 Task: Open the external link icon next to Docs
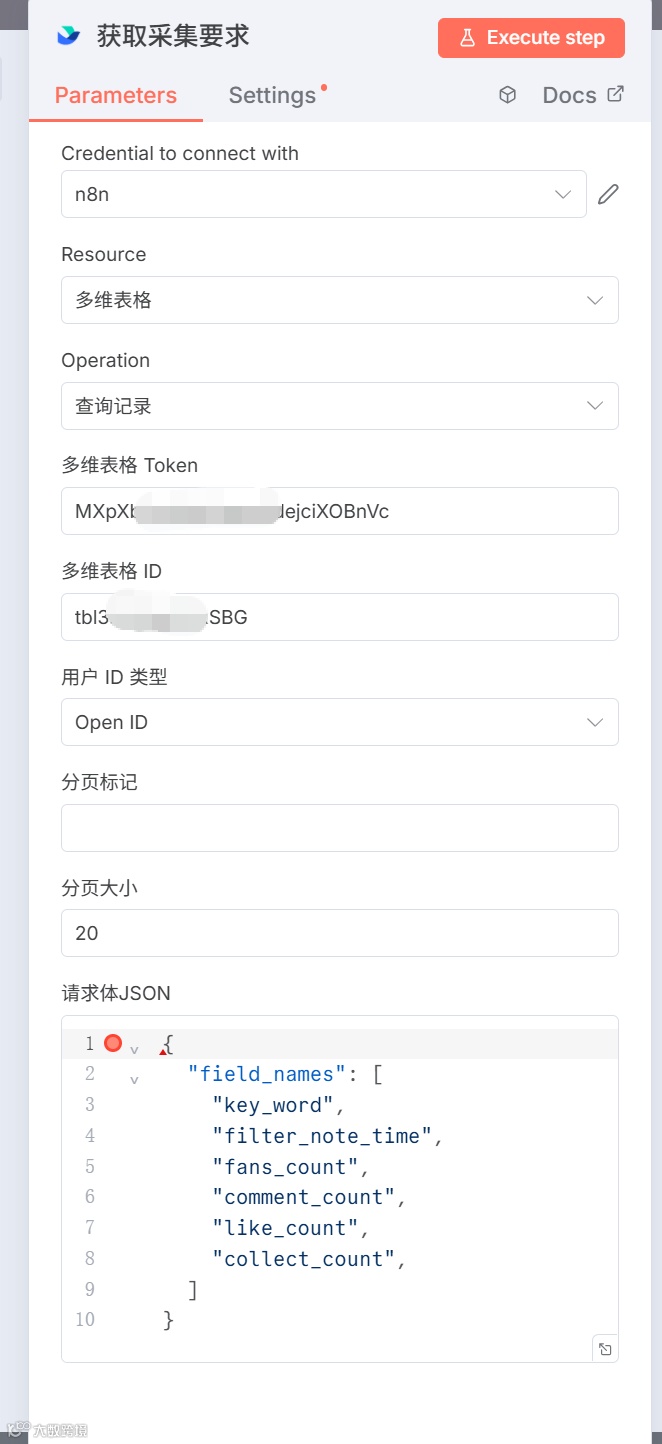pyautogui.click(x=616, y=94)
